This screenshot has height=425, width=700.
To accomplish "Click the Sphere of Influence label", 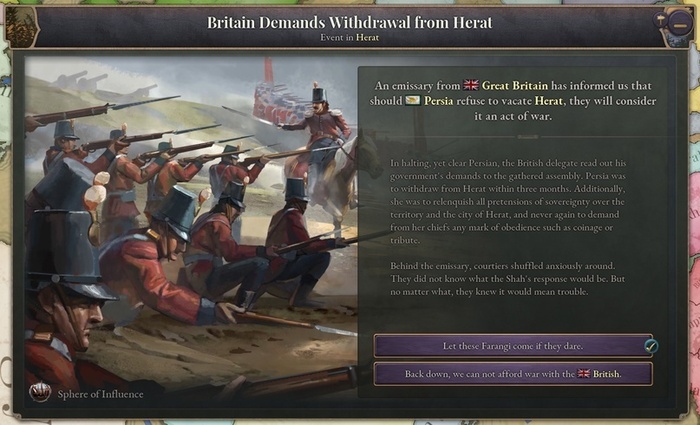I will (x=100, y=394).
